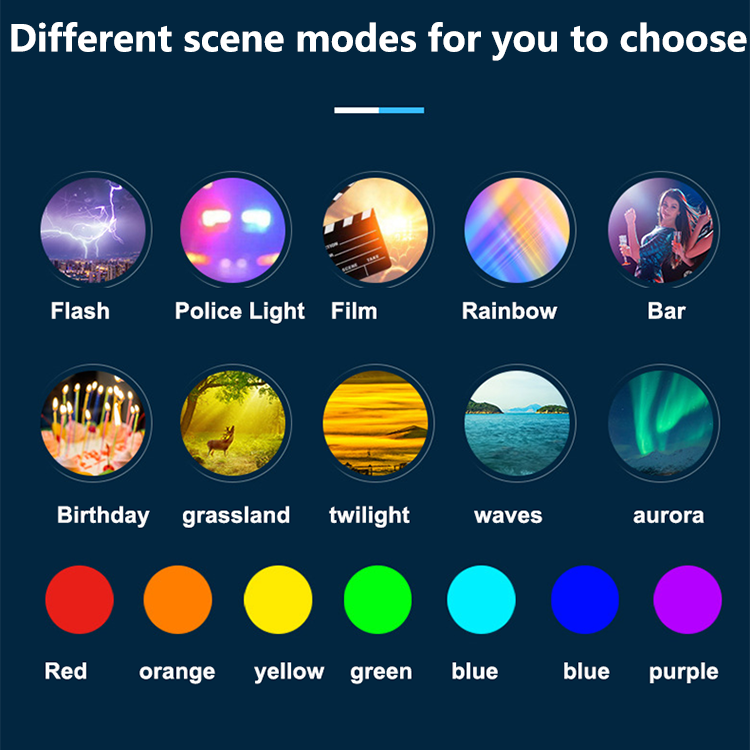Pick the grassland deer scene icon
This screenshot has height=750, width=750.
233,423
